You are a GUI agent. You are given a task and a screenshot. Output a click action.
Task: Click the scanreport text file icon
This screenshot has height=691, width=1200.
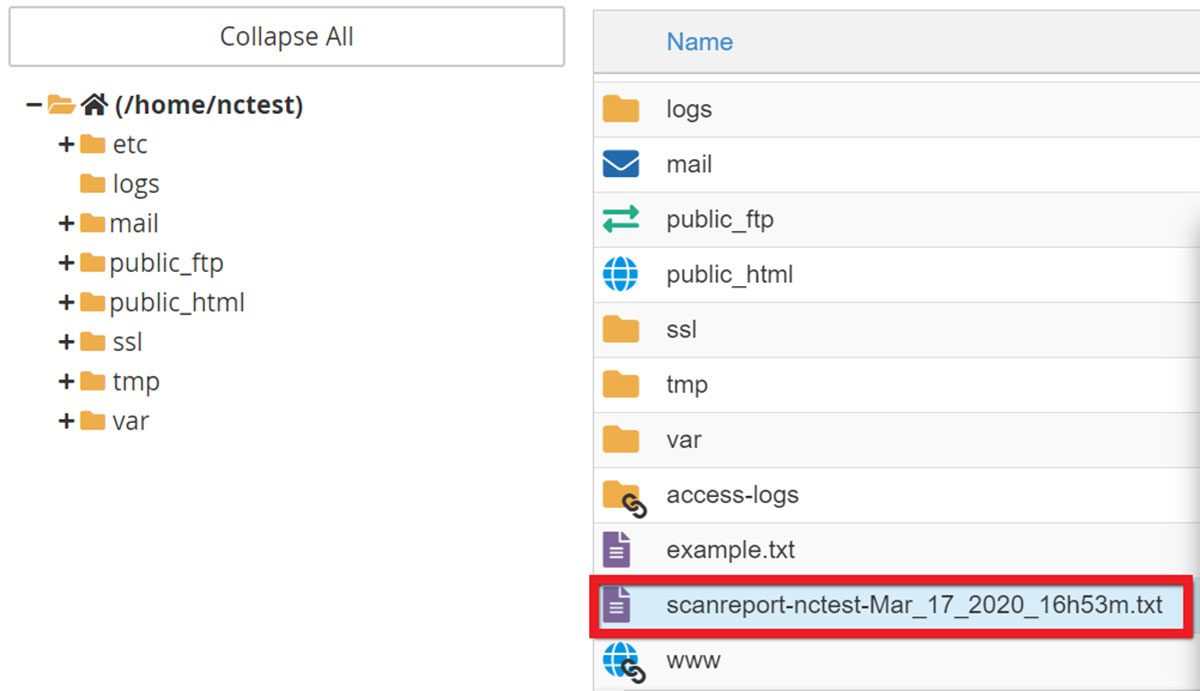tap(617, 605)
